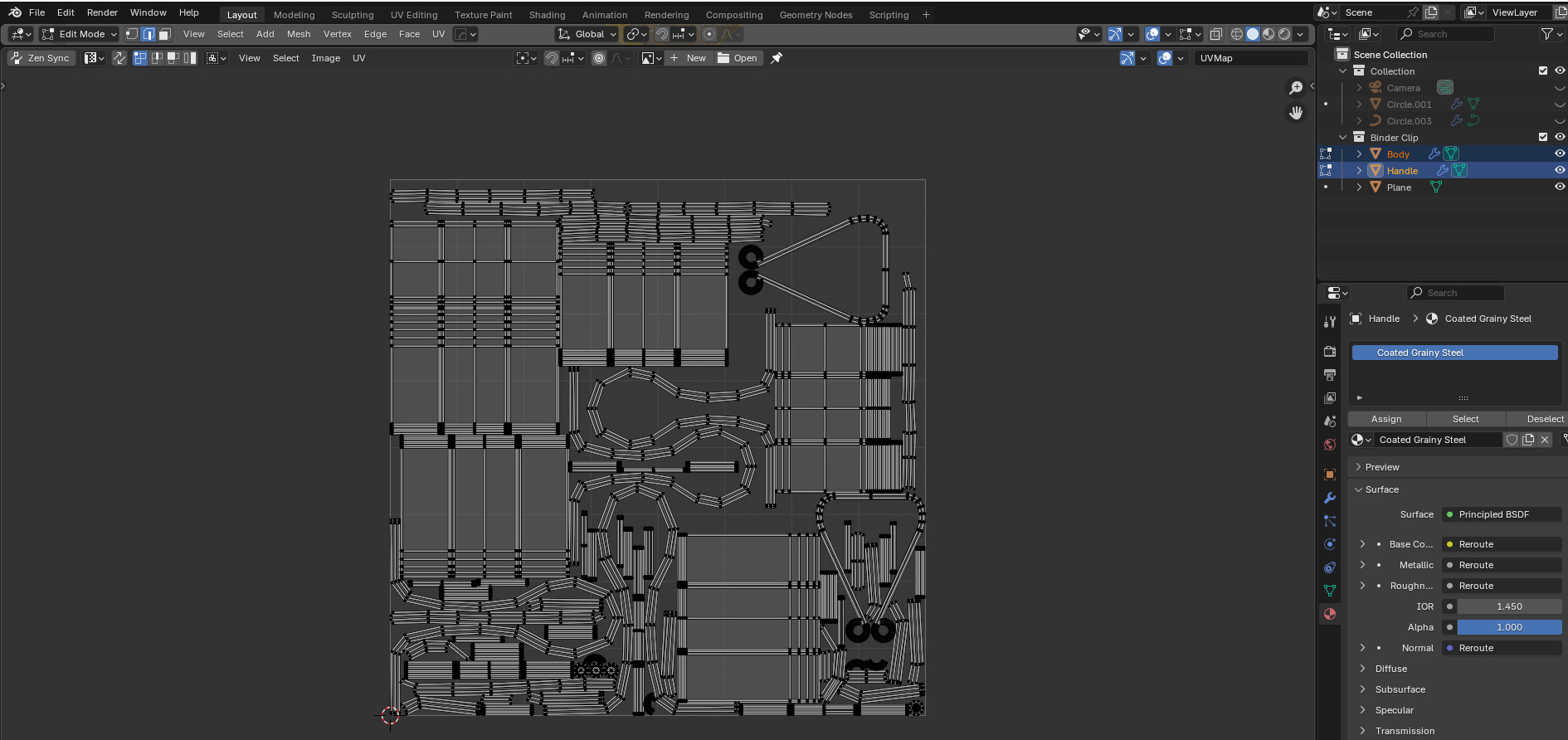Click the Zen Sync button

coord(41,58)
